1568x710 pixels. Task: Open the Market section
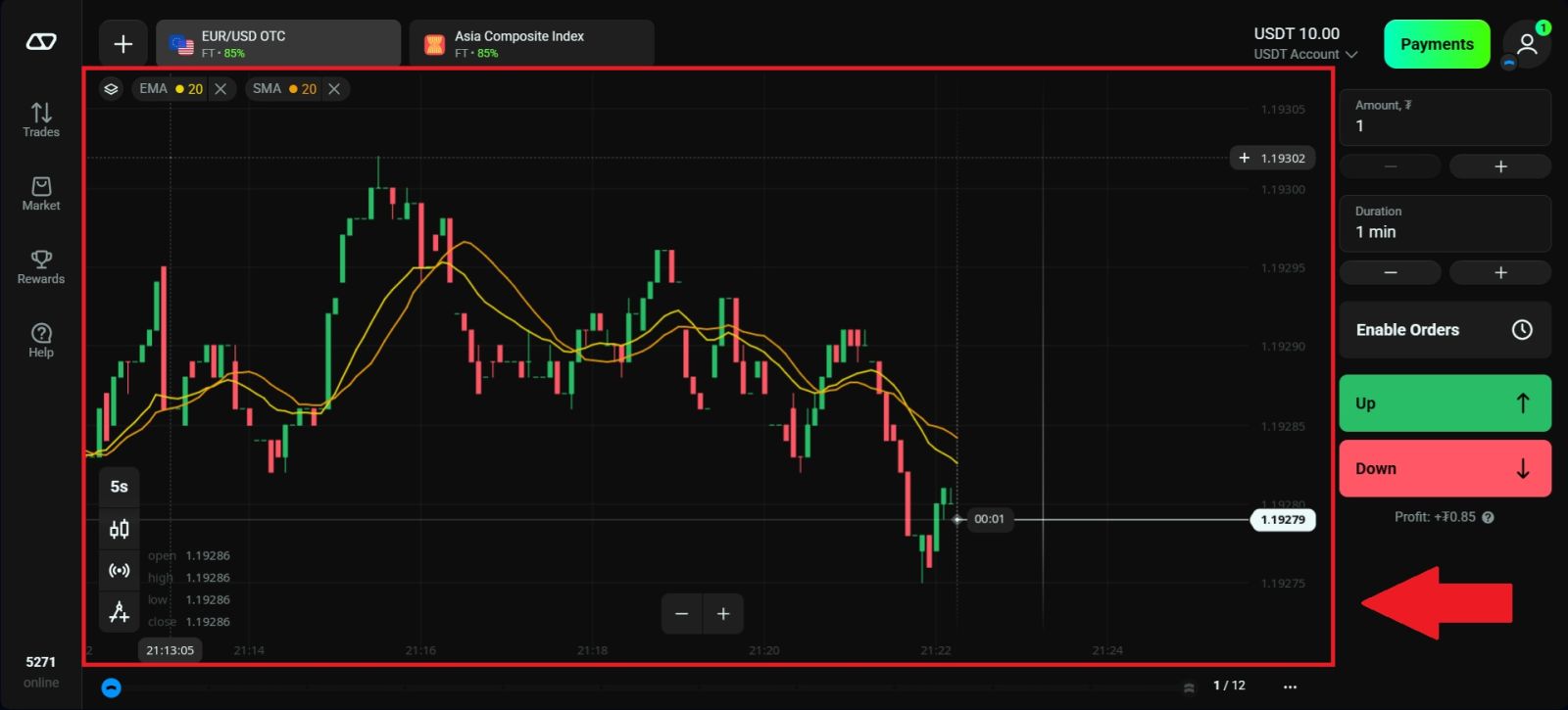(41, 193)
